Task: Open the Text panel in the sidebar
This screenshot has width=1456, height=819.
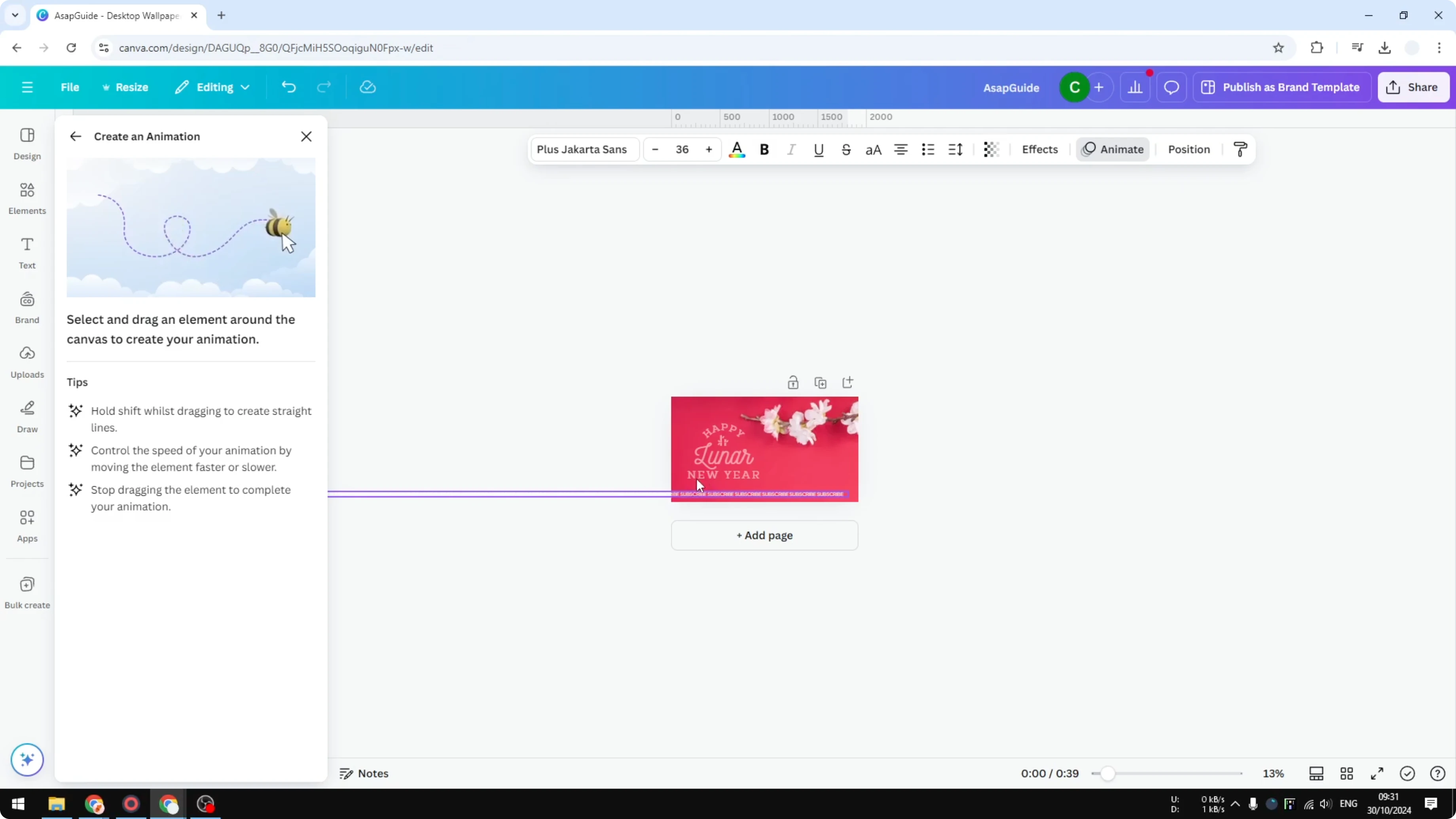Action: point(27,252)
